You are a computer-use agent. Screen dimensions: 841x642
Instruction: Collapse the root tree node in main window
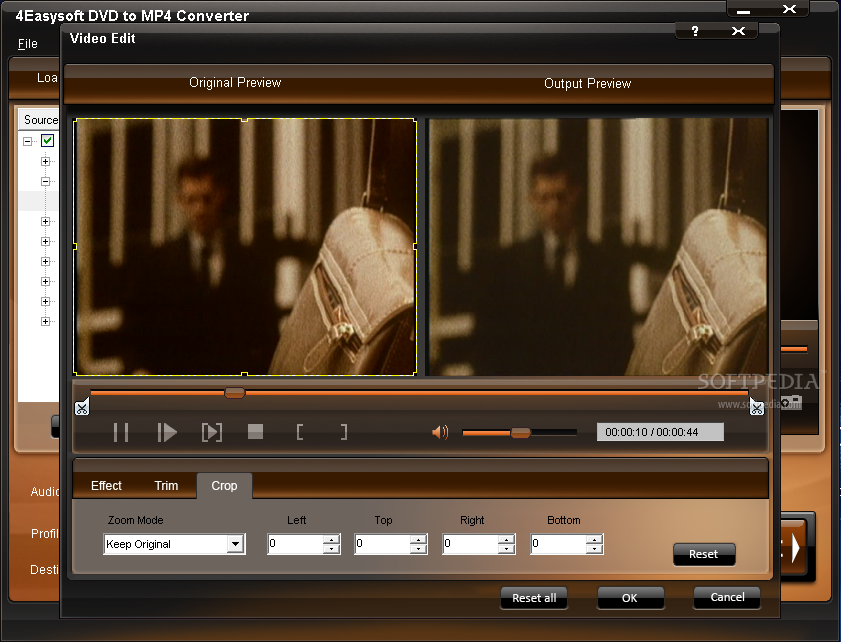tap(27, 141)
